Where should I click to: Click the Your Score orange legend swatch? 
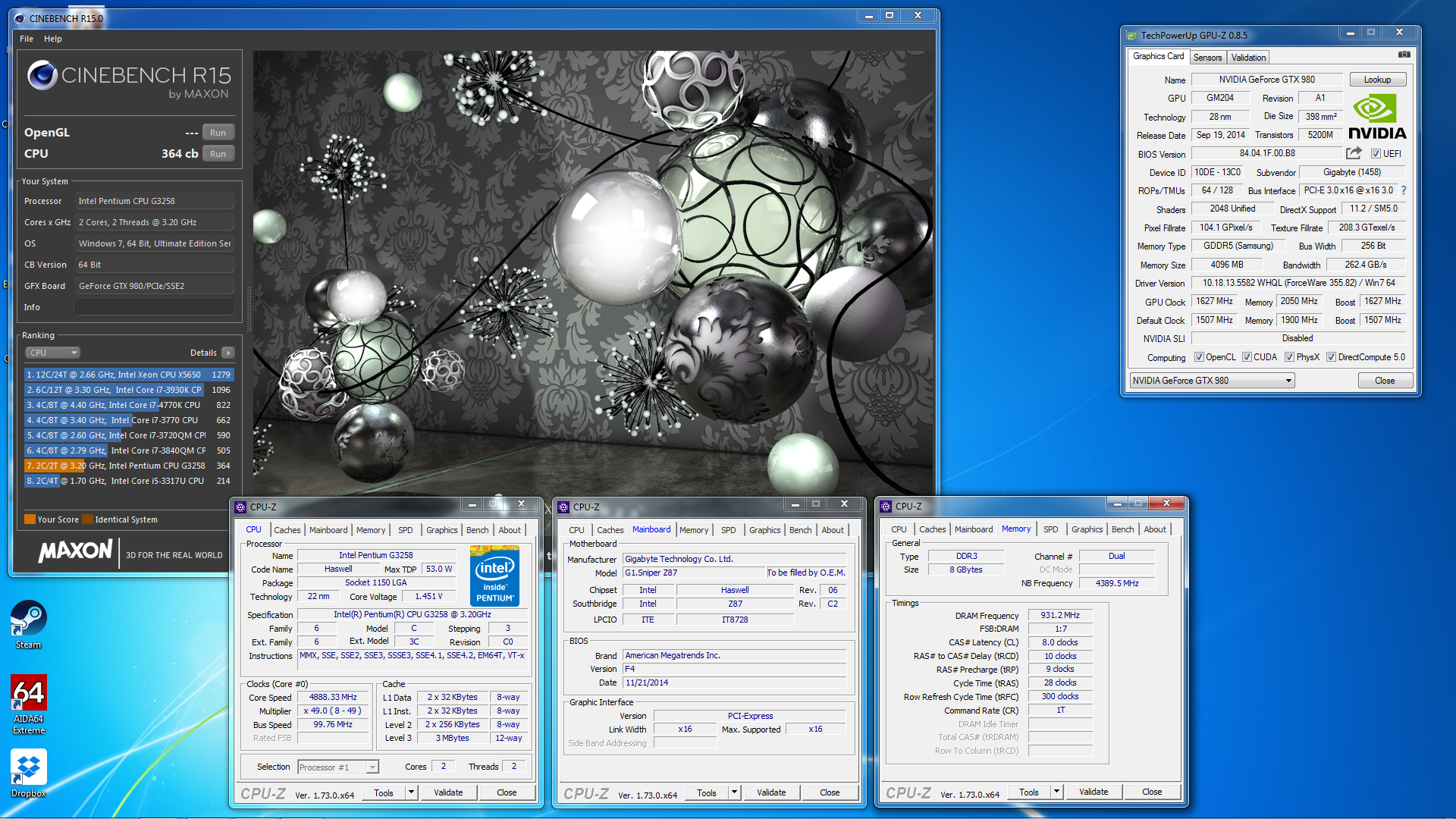[x=30, y=519]
